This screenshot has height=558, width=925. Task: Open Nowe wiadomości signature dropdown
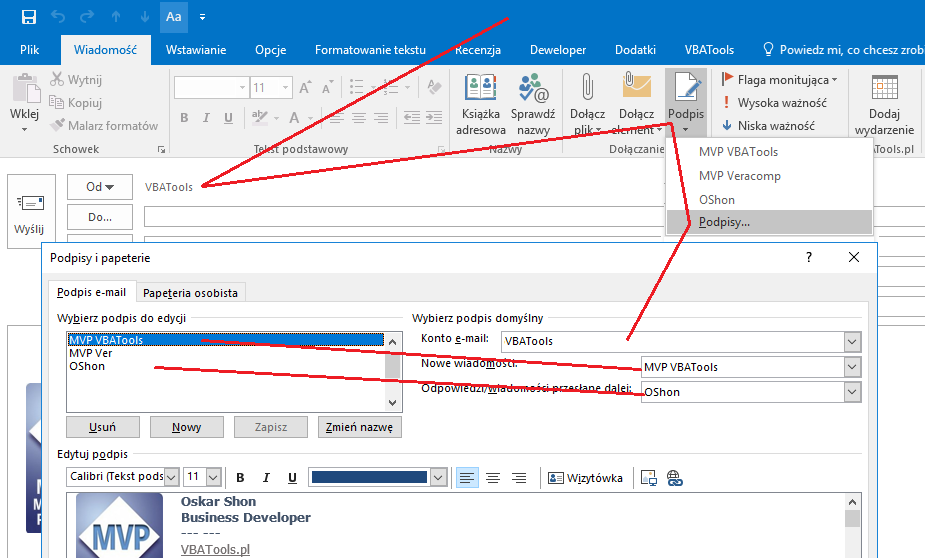852,367
